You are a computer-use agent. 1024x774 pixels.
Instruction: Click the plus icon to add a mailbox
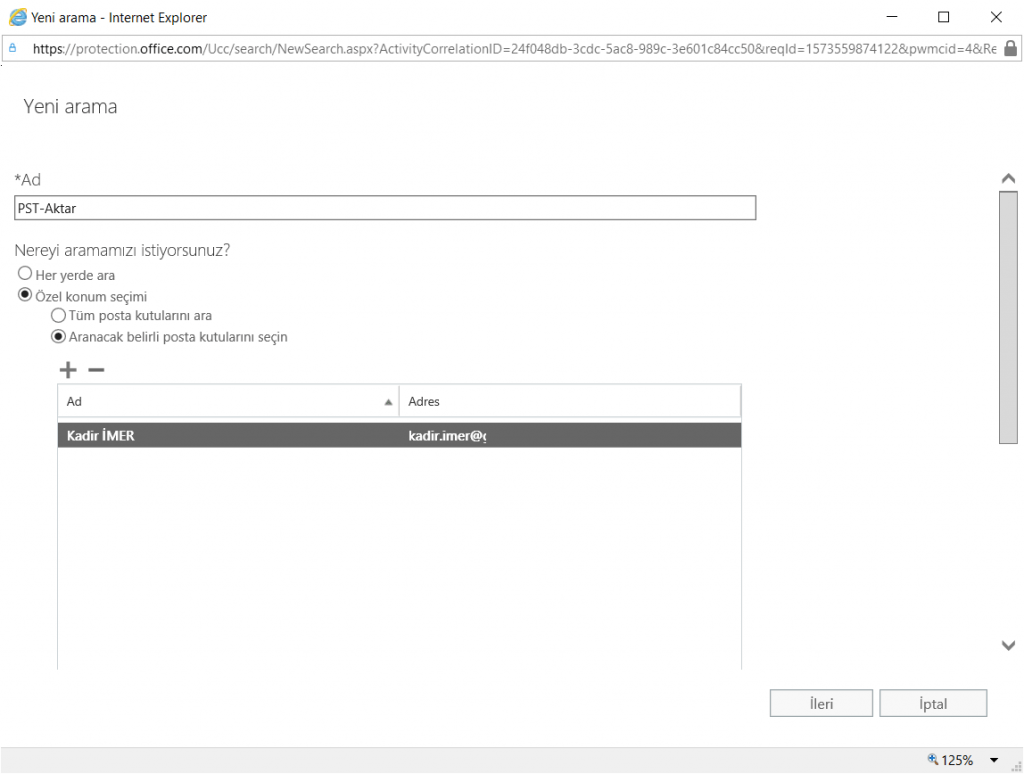point(68,370)
